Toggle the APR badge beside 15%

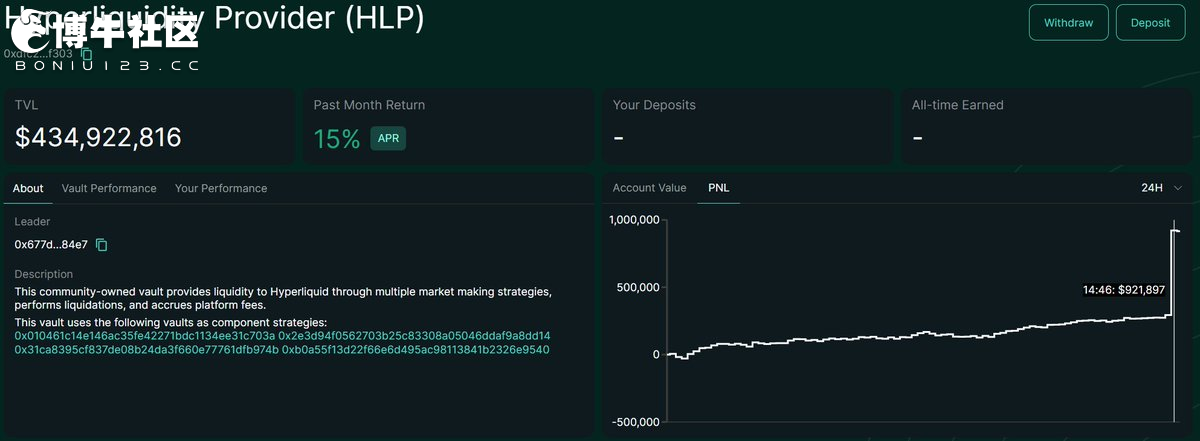coord(388,138)
